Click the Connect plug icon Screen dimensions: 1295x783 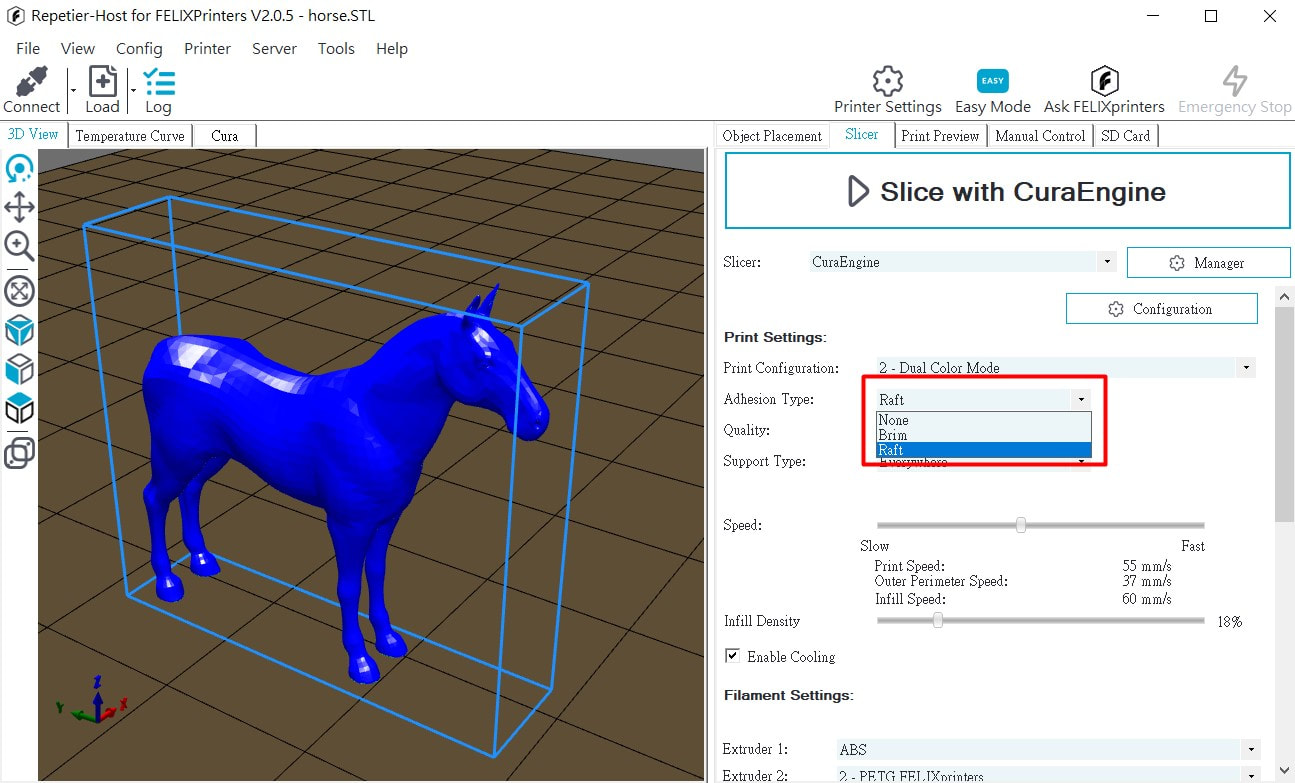coord(31,82)
